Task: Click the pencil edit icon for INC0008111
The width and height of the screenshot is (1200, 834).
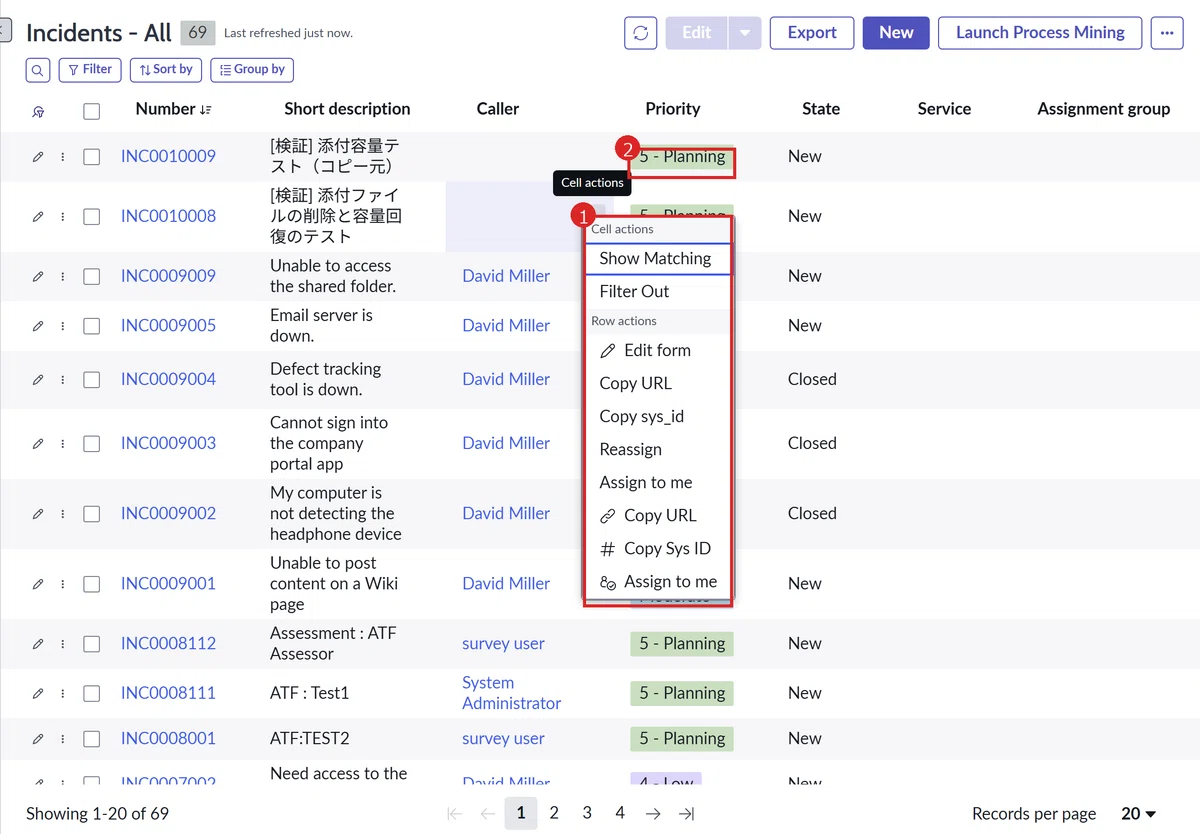Action: point(38,693)
